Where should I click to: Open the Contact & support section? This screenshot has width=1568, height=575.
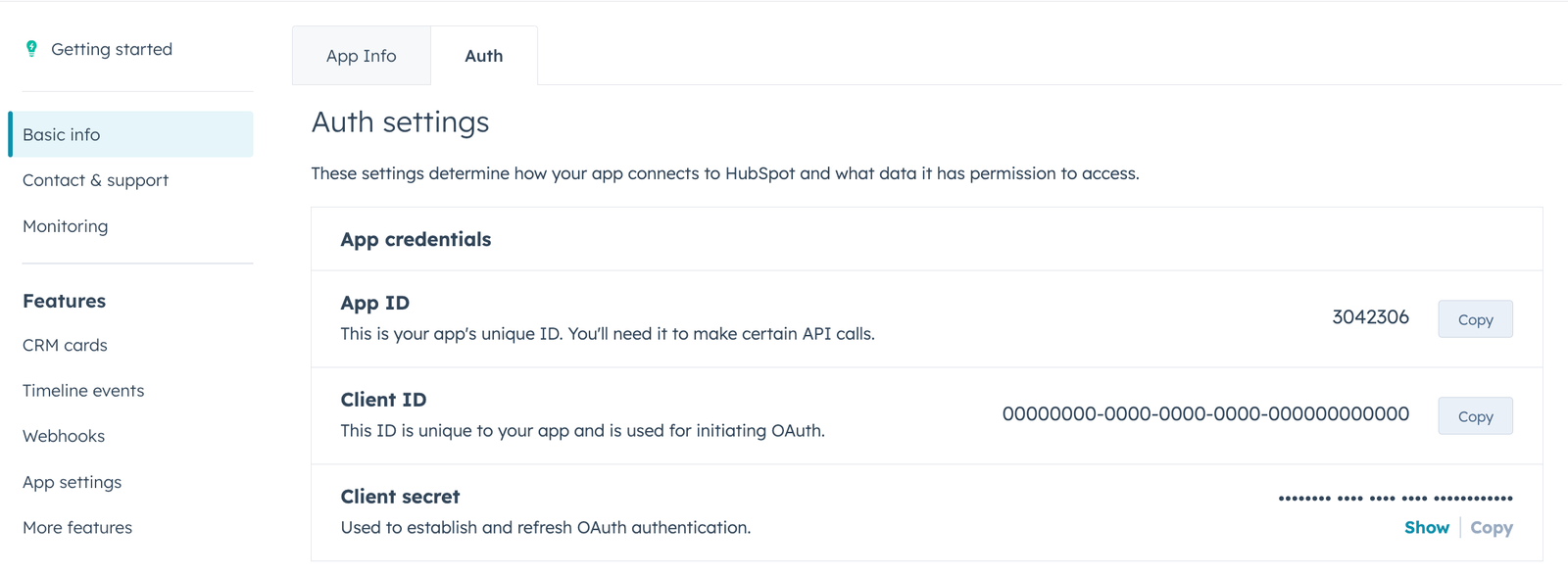[94, 180]
